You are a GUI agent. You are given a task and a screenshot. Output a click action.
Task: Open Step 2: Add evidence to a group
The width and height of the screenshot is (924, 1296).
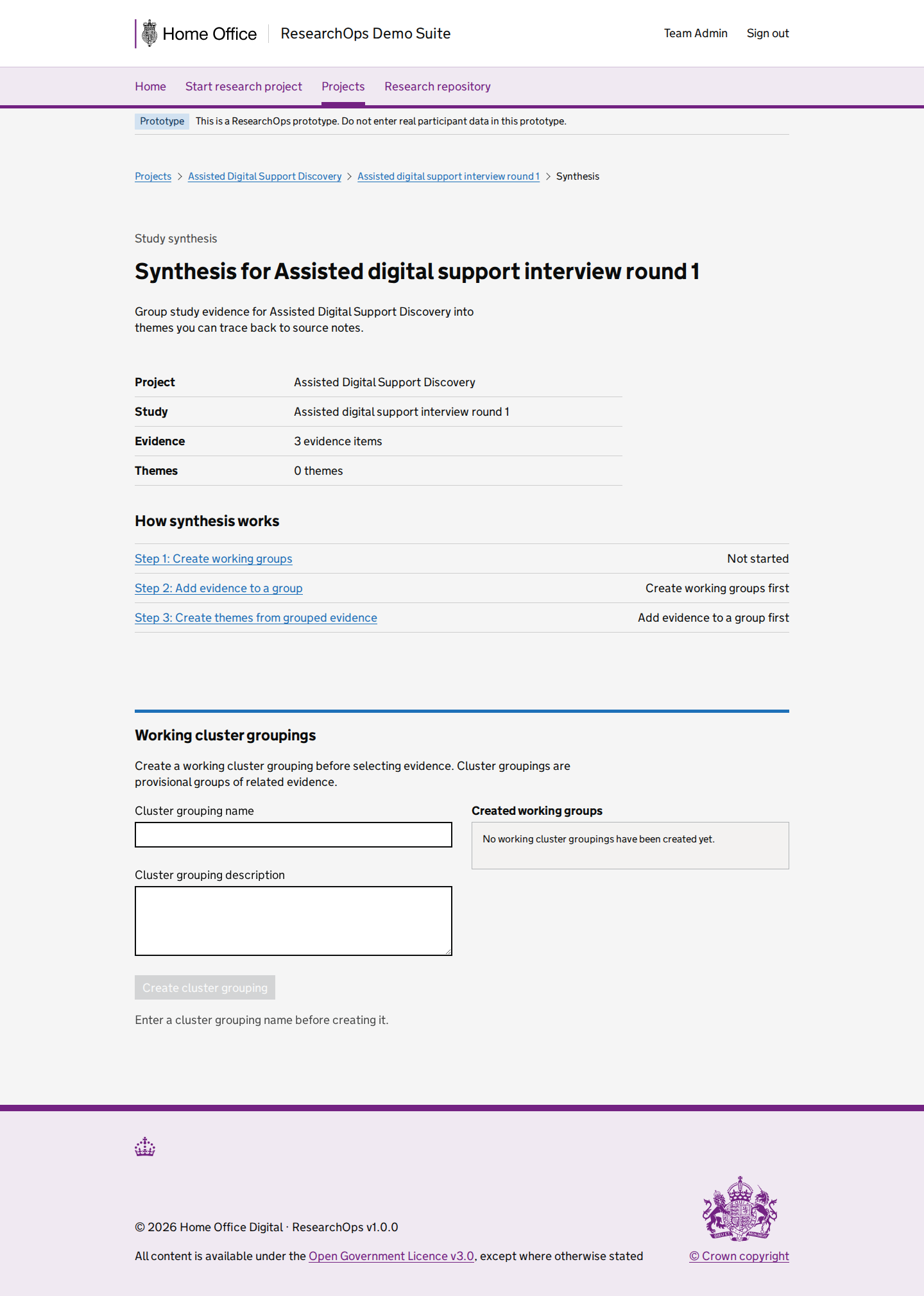tap(219, 588)
